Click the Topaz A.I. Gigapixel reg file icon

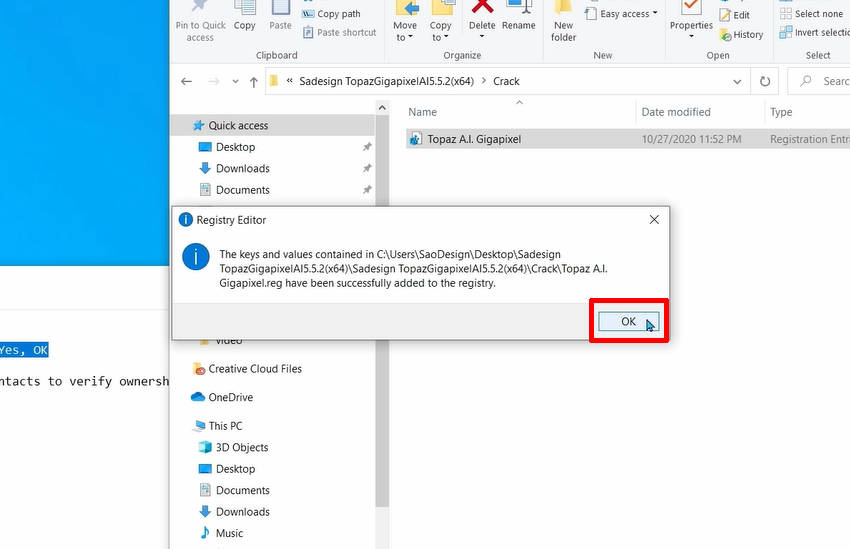tap(416, 139)
